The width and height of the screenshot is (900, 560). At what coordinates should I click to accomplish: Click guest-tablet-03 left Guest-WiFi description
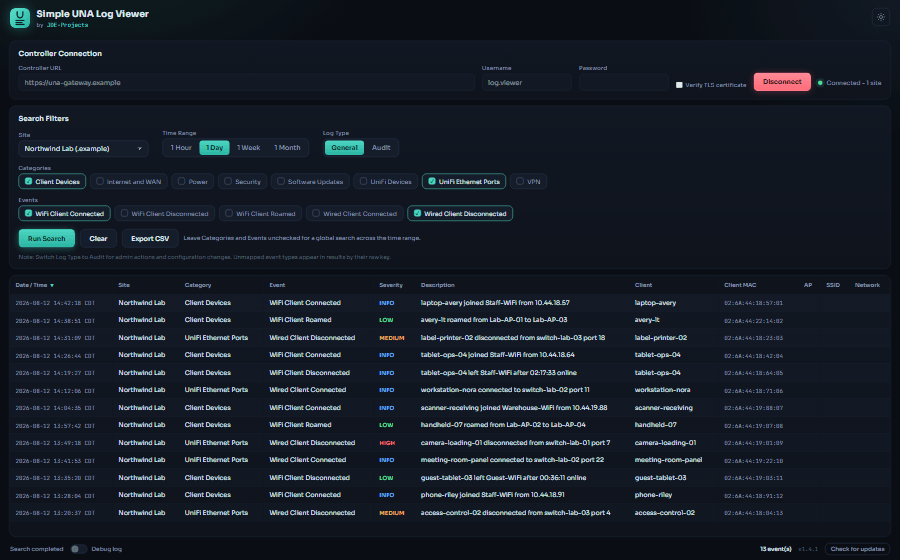[503, 477]
